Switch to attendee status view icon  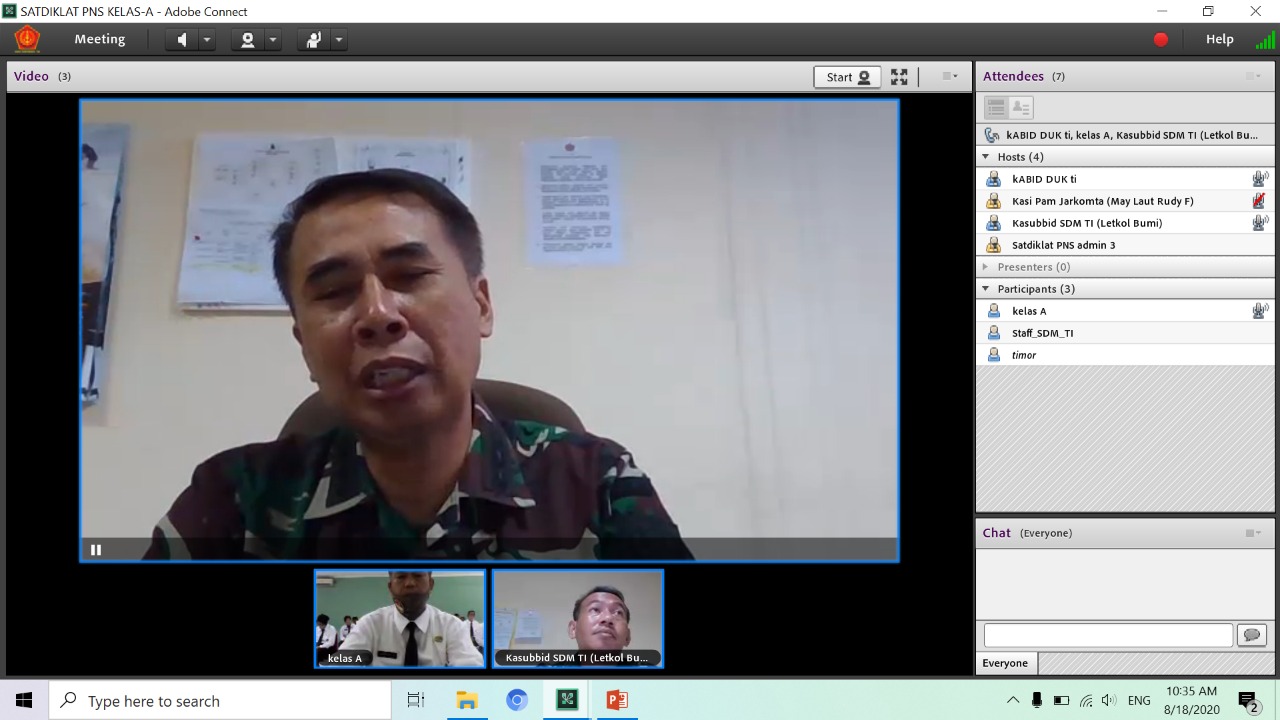pyautogui.click(x=1021, y=108)
